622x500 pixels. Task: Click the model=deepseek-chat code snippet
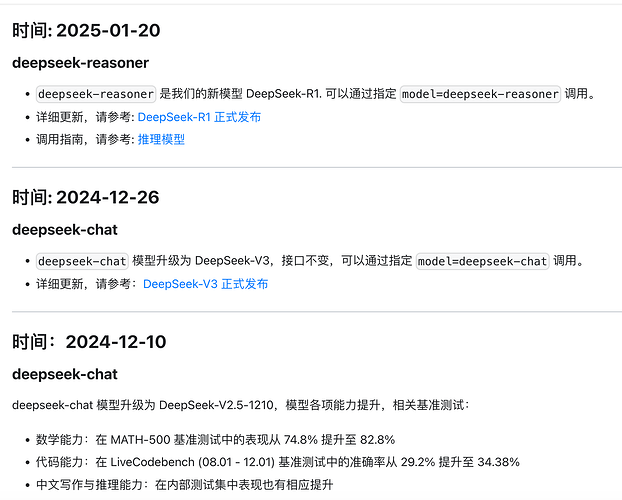click(482, 261)
